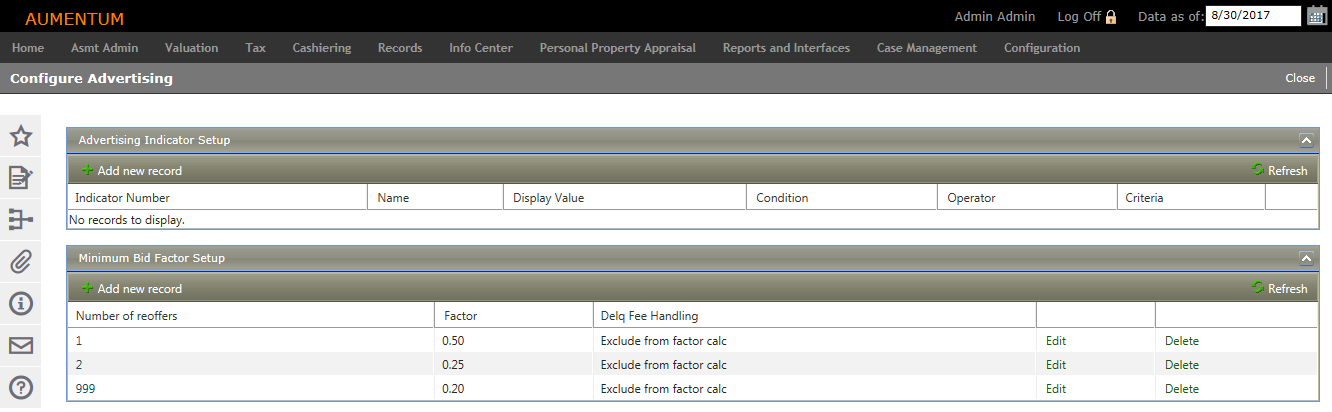The image size is (1332, 412).
Task: Refresh the Minimum Bid Factor grid
Action: (x=1280, y=289)
